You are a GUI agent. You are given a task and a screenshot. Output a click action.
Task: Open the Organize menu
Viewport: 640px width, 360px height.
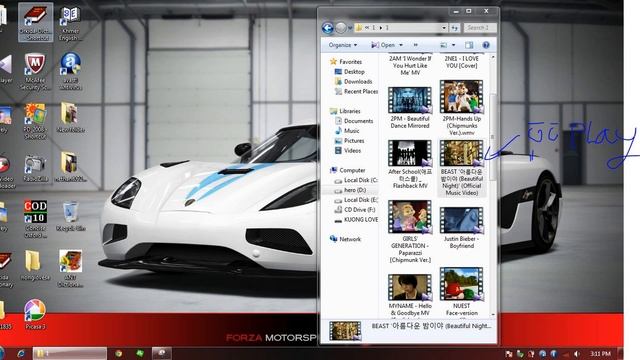pos(343,45)
